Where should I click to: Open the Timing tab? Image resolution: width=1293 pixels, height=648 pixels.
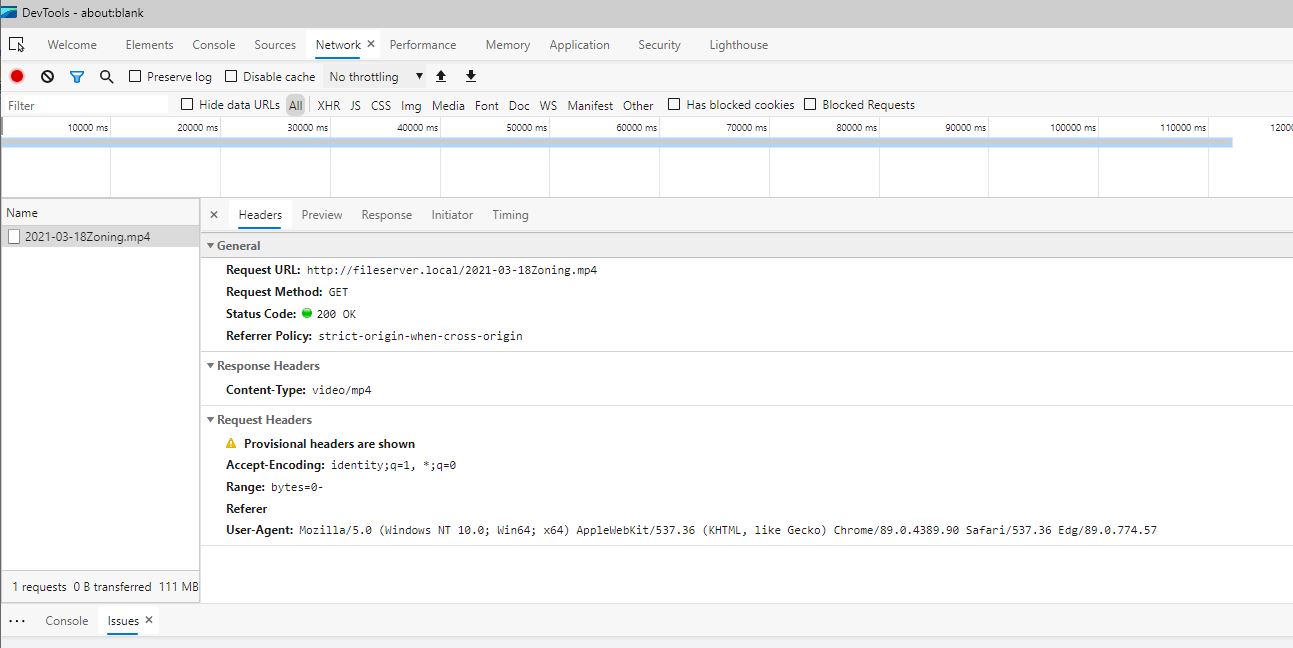pyautogui.click(x=510, y=214)
